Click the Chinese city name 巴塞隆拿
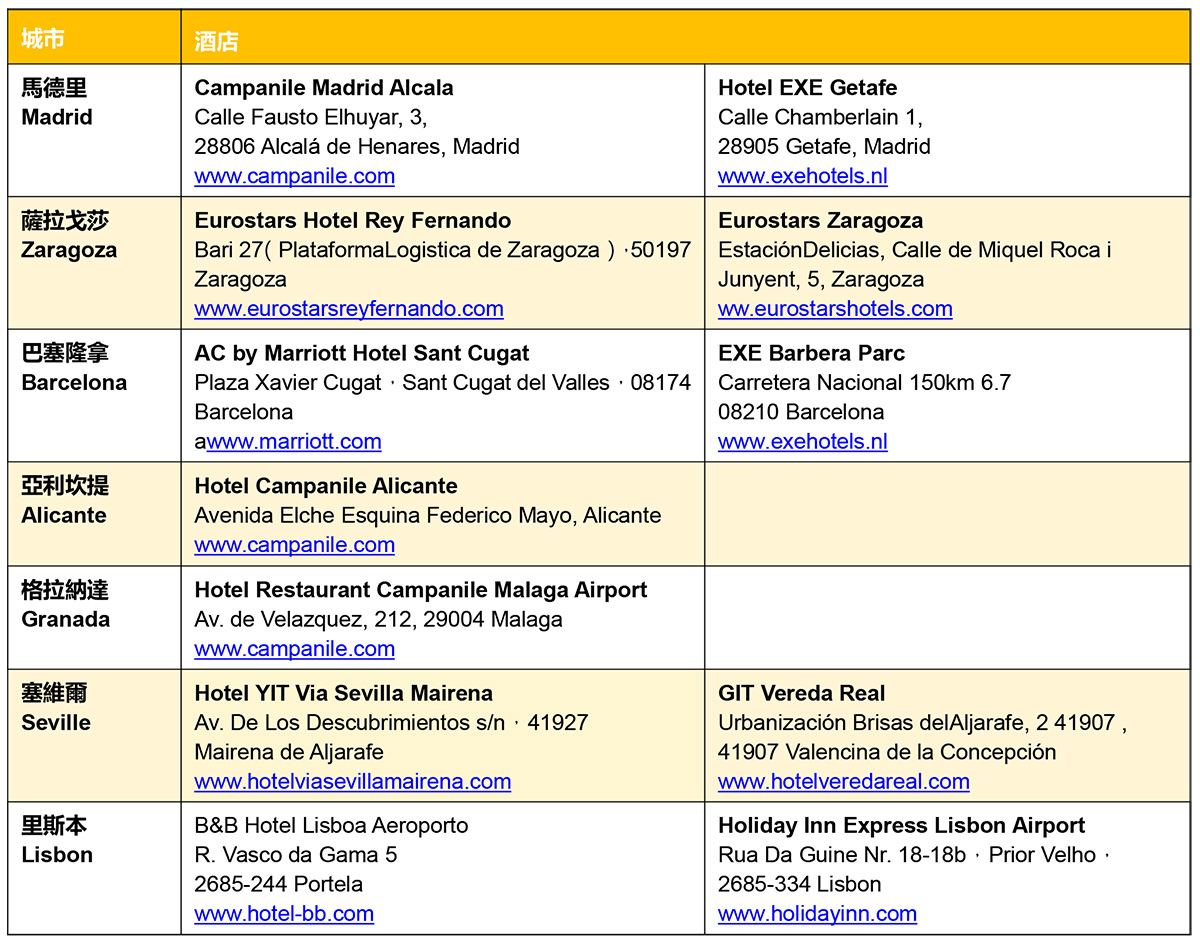This screenshot has height=945, width=1200. coord(65,353)
